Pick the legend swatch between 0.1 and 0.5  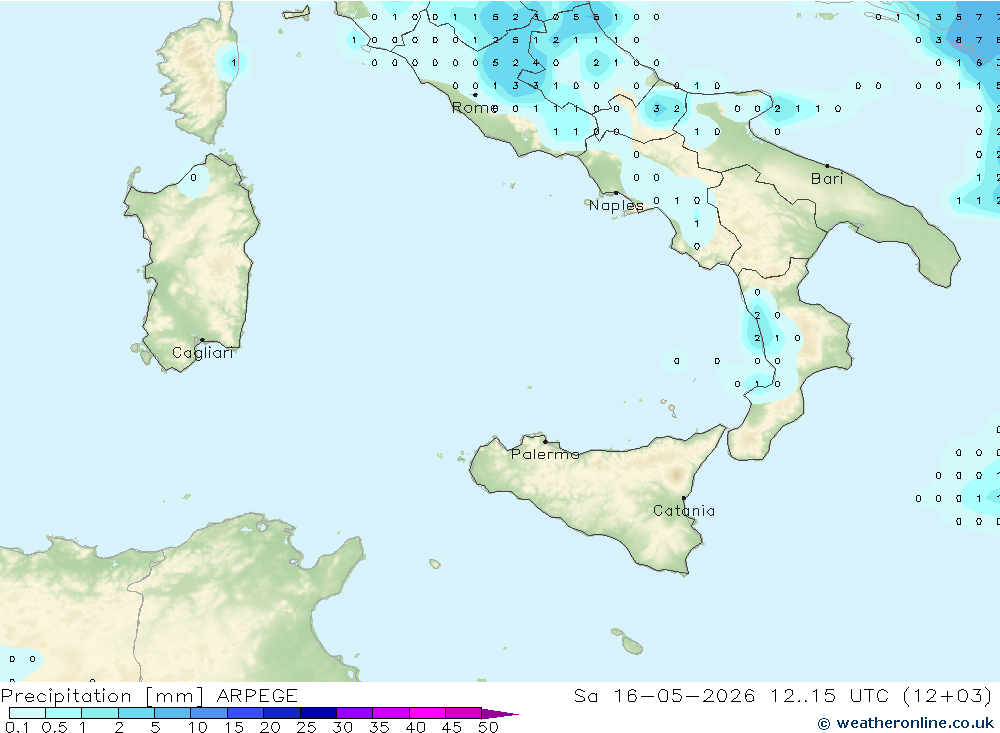coord(27,713)
